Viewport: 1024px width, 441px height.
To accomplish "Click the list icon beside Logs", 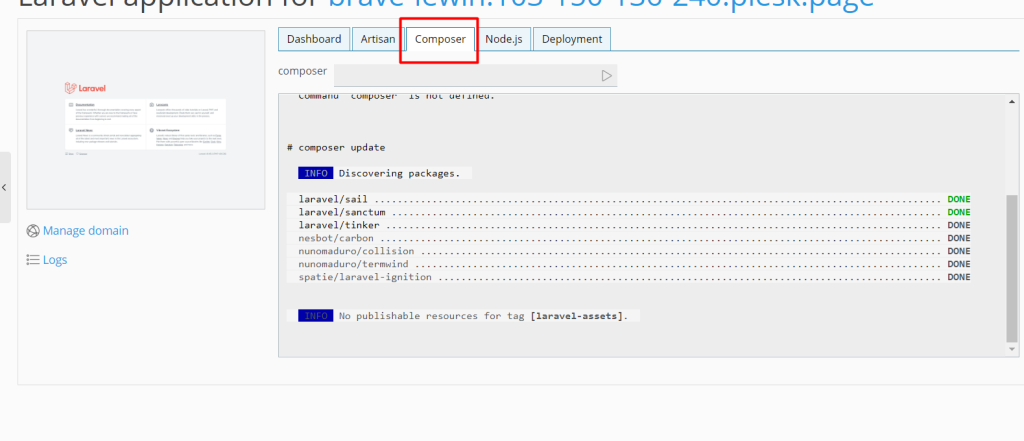I will coord(33,260).
